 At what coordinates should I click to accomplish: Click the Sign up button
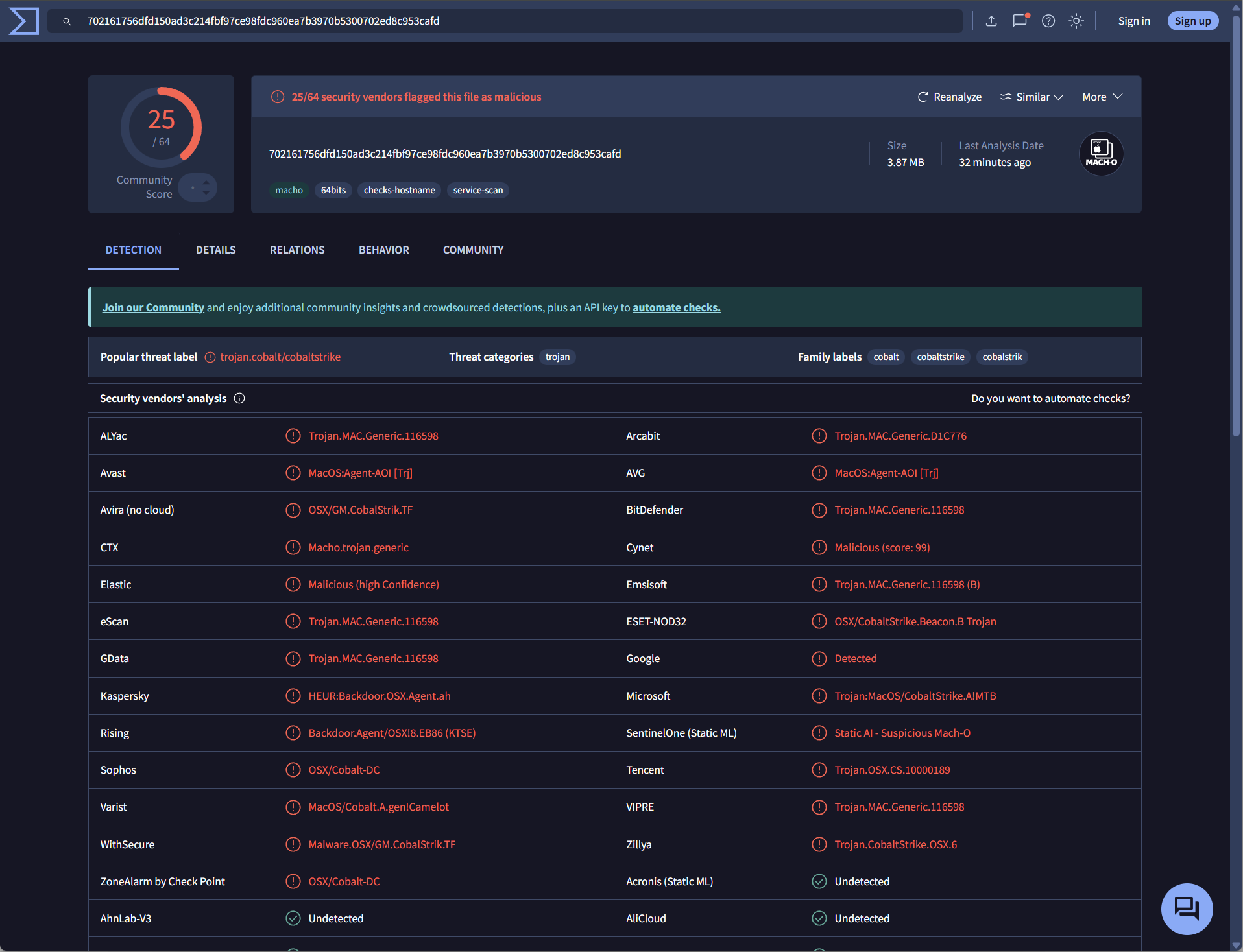click(1192, 21)
